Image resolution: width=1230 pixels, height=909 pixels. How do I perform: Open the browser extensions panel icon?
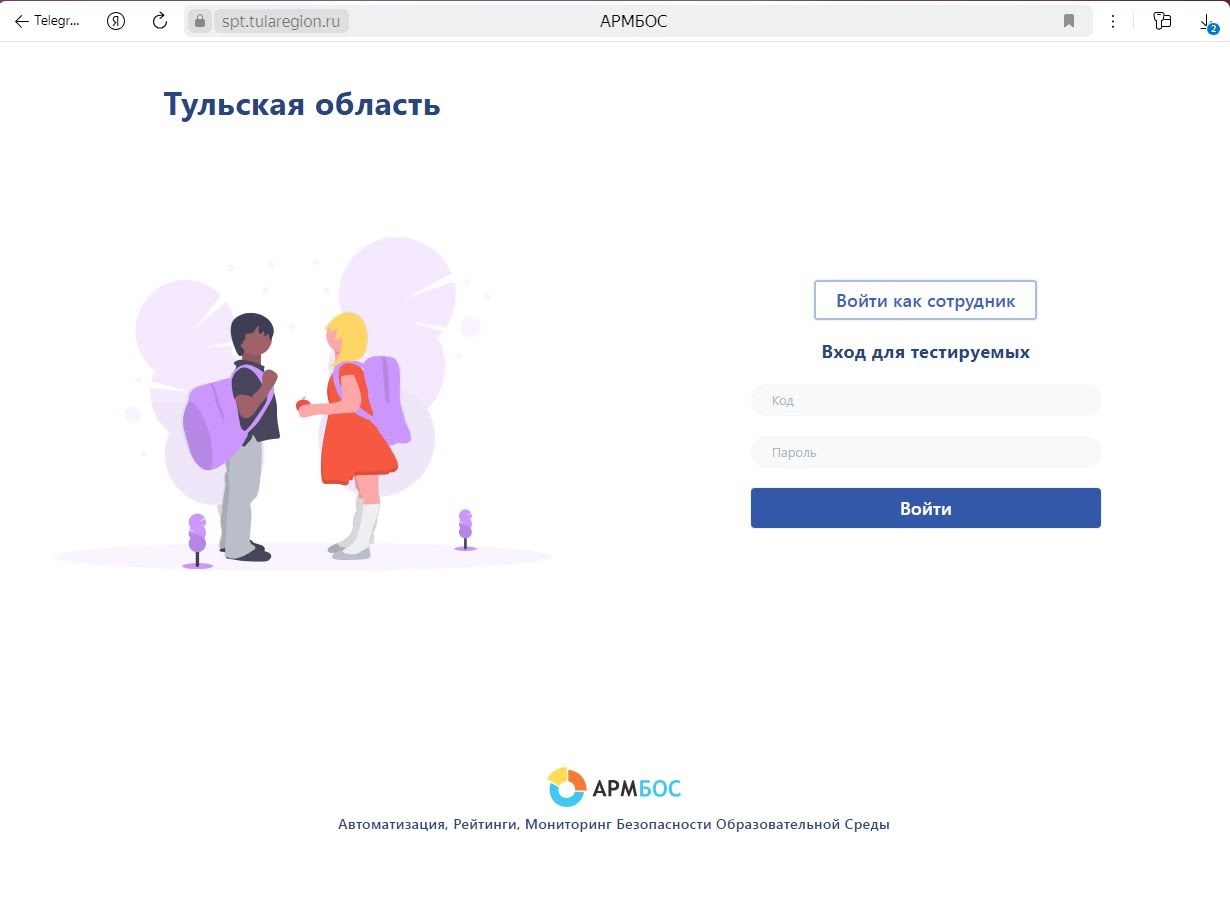[1161, 21]
